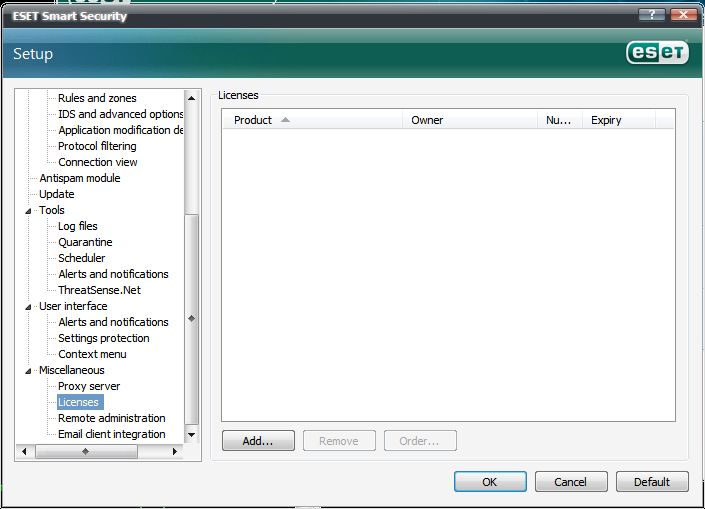The image size is (705, 509).
Task: Open Protocol filtering settings
Action: pyautogui.click(x=97, y=146)
